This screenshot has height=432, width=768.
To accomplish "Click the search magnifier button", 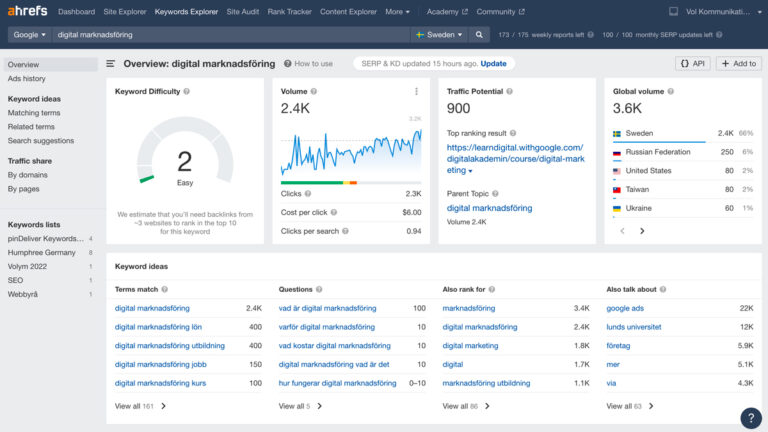I will coord(479,35).
